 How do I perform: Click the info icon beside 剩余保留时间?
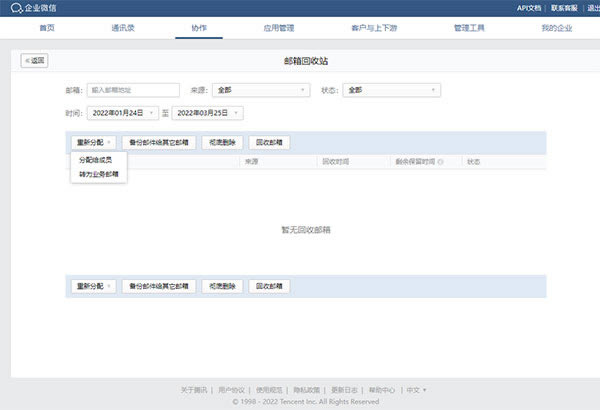(440, 162)
